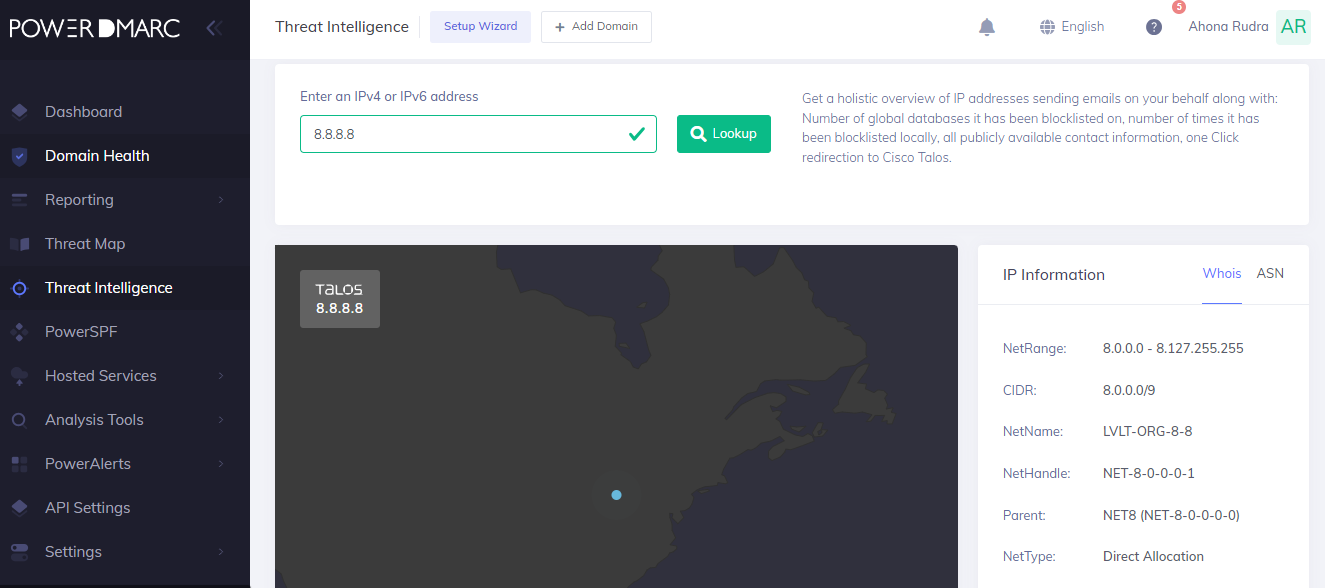Click the Hosted Services cloud icon

19,376
